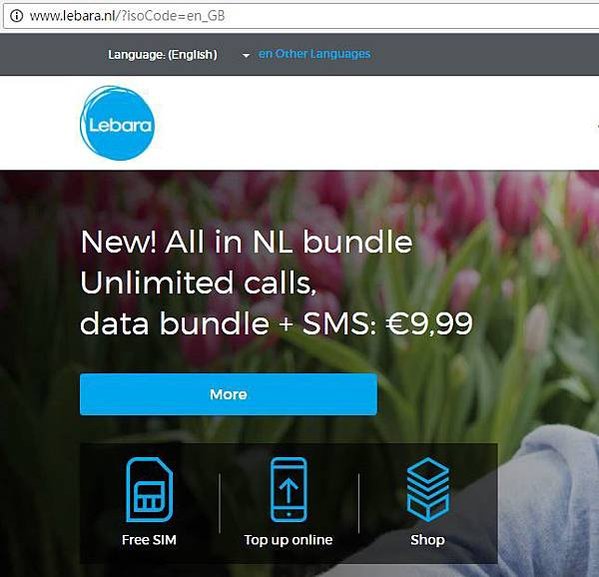
Task: Open the Language (English) selector
Action: tap(162, 55)
